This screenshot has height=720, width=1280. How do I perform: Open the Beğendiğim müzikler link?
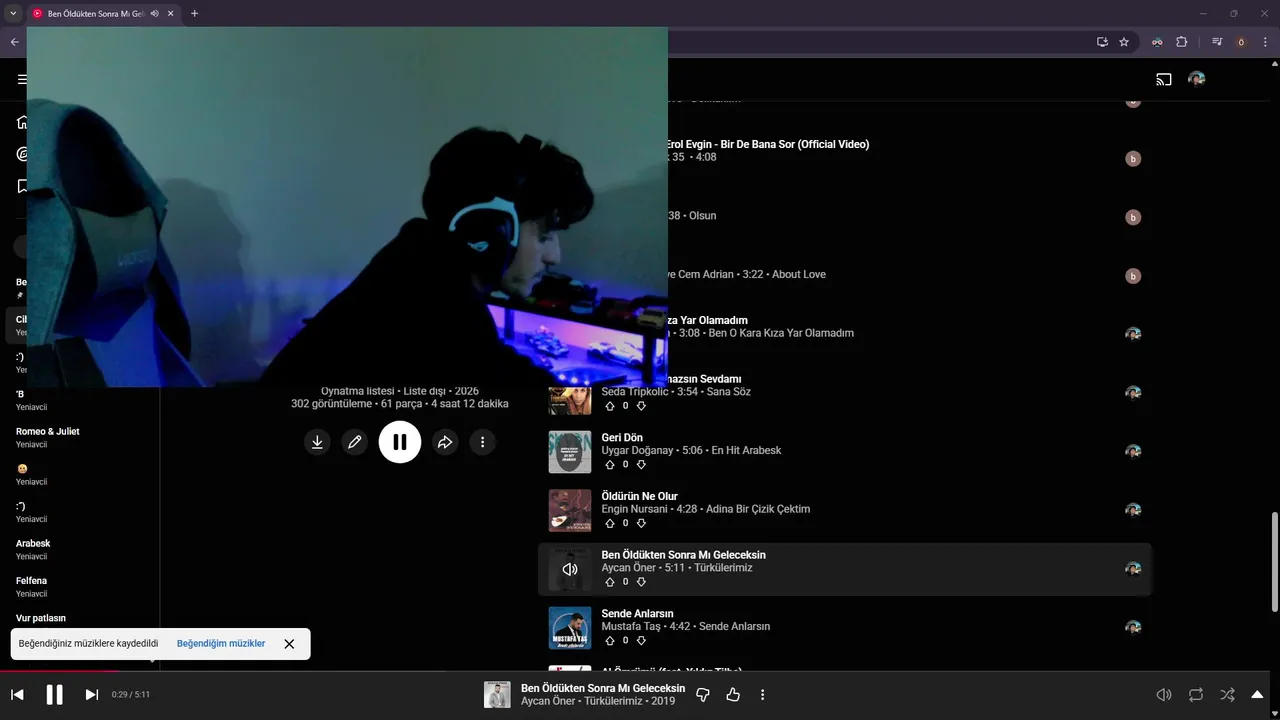(221, 643)
